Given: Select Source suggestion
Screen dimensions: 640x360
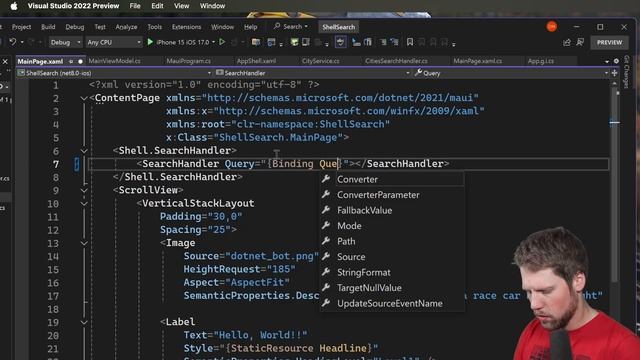Looking at the screenshot, I should click(392, 257).
